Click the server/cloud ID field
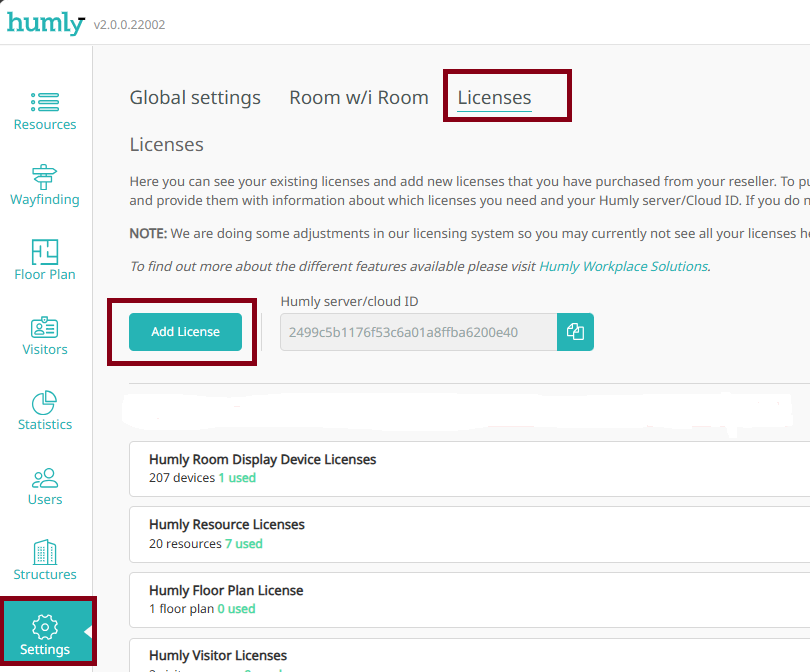Viewport: 810px width, 672px height. tap(418, 332)
